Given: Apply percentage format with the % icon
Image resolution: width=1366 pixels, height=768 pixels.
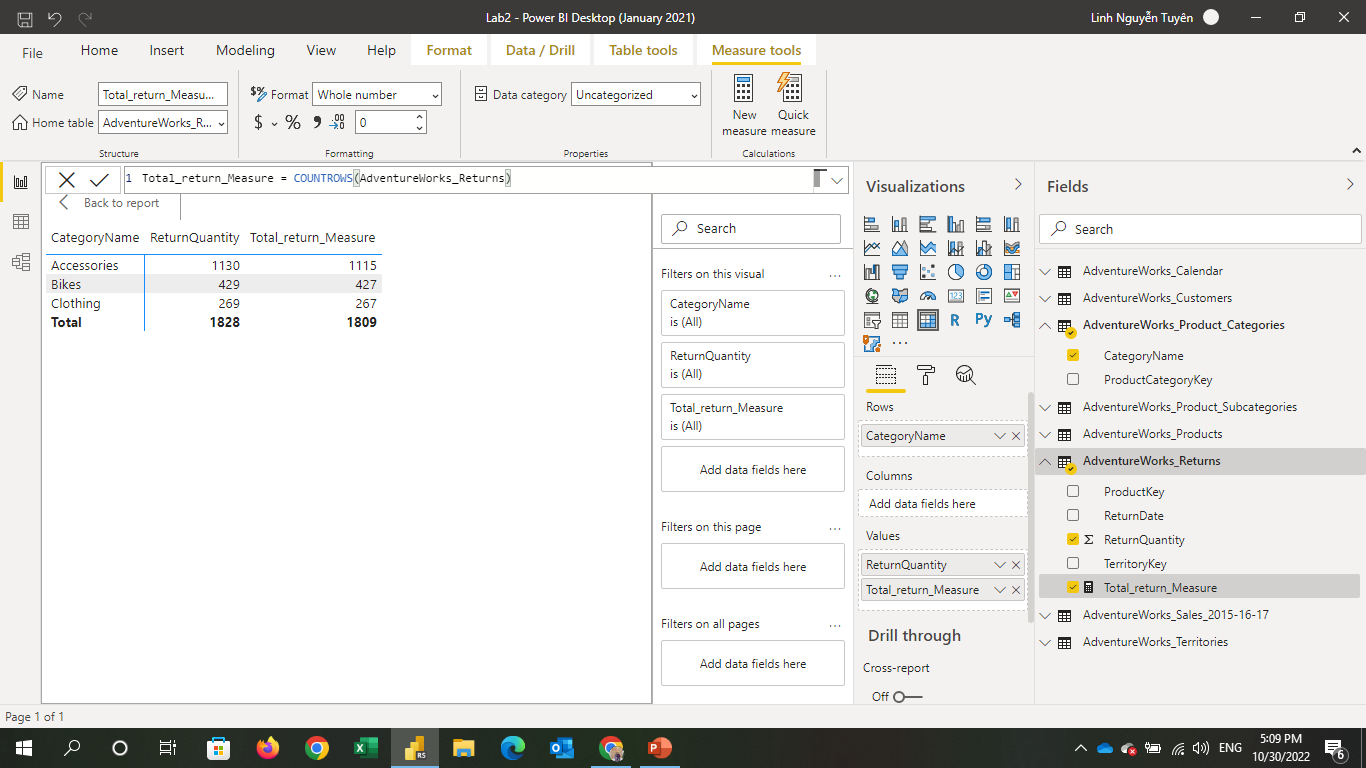Looking at the screenshot, I should [293, 122].
